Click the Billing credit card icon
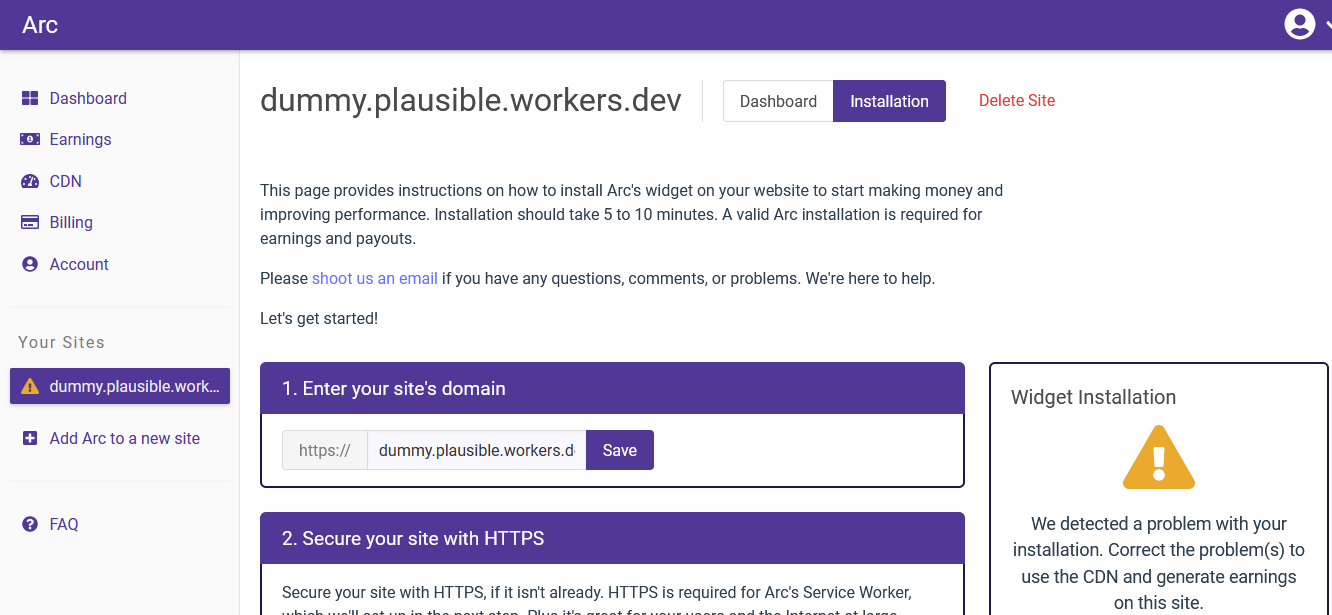 point(30,223)
